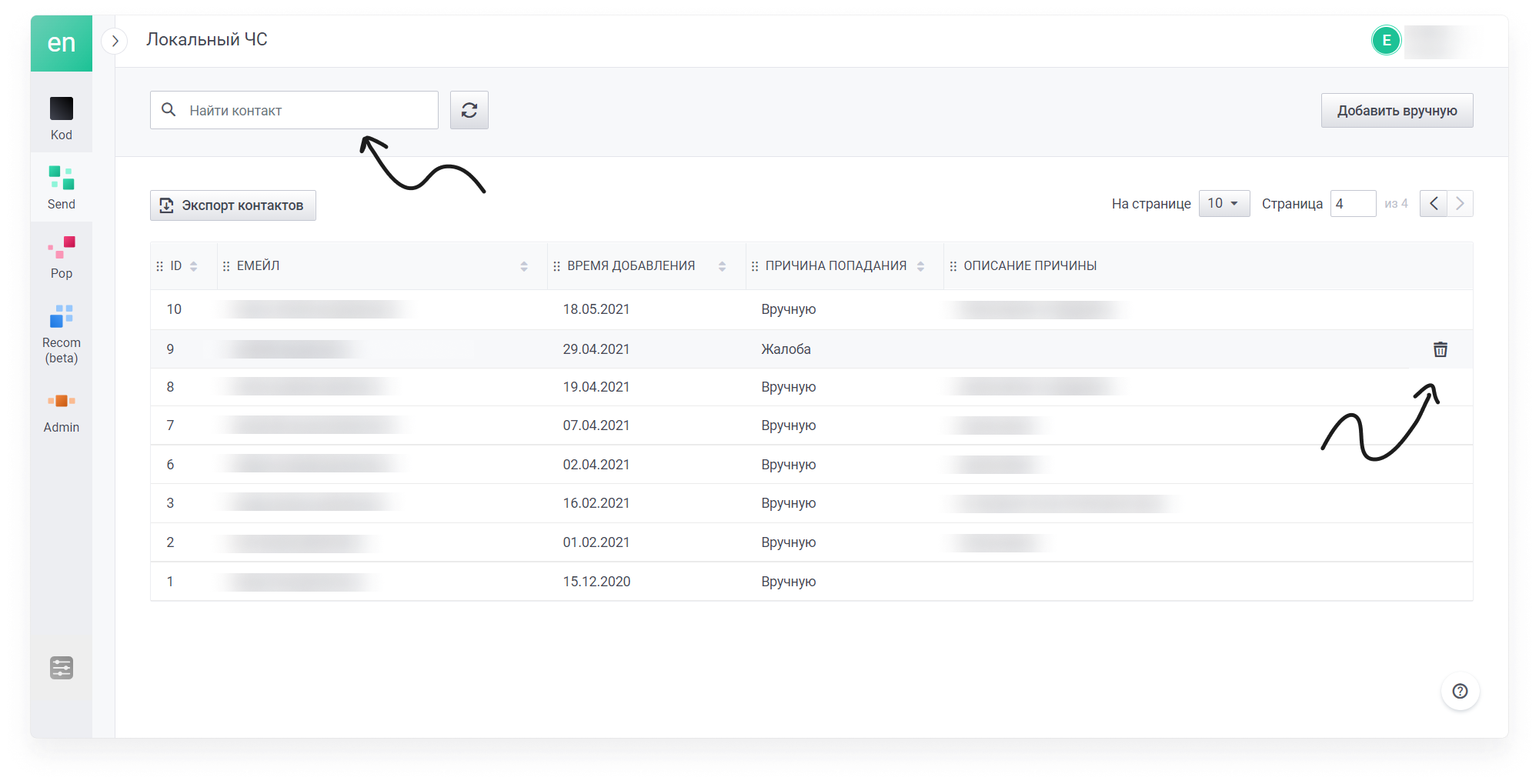Select date cell '16.02.2021'

coord(596,503)
